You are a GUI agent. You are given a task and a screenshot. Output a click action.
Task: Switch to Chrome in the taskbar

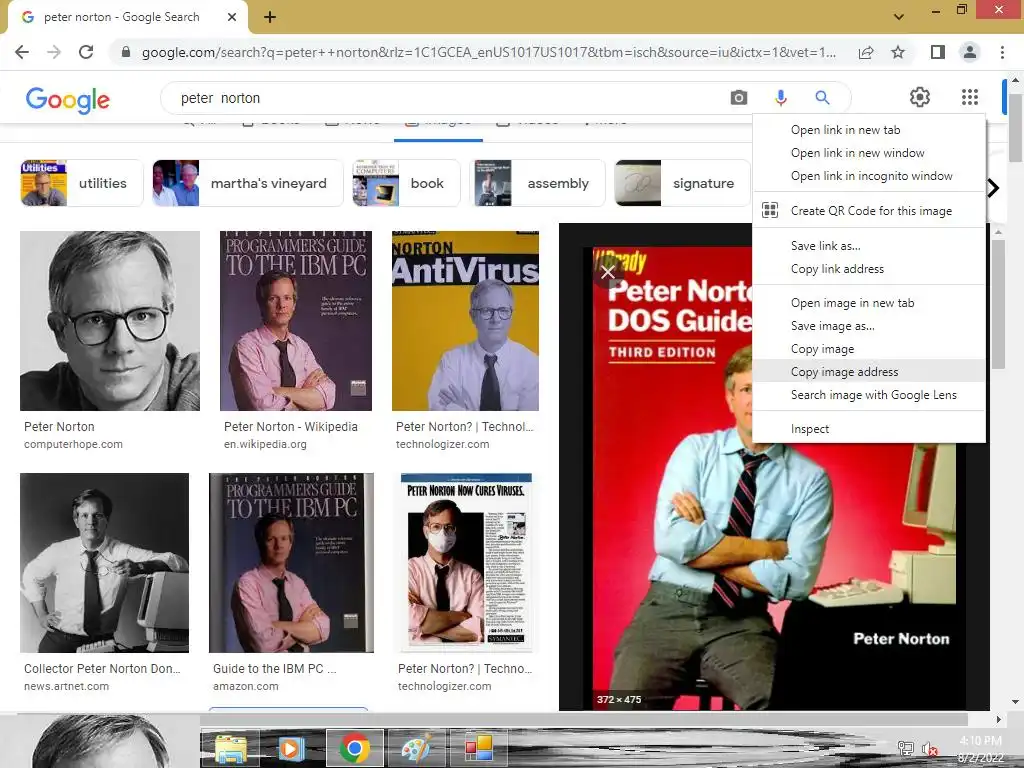coord(355,748)
